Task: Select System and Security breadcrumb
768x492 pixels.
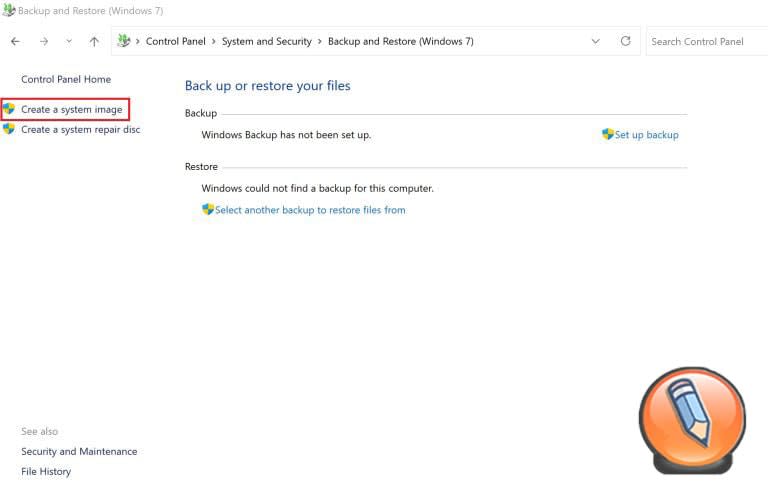Action: pos(266,42)
